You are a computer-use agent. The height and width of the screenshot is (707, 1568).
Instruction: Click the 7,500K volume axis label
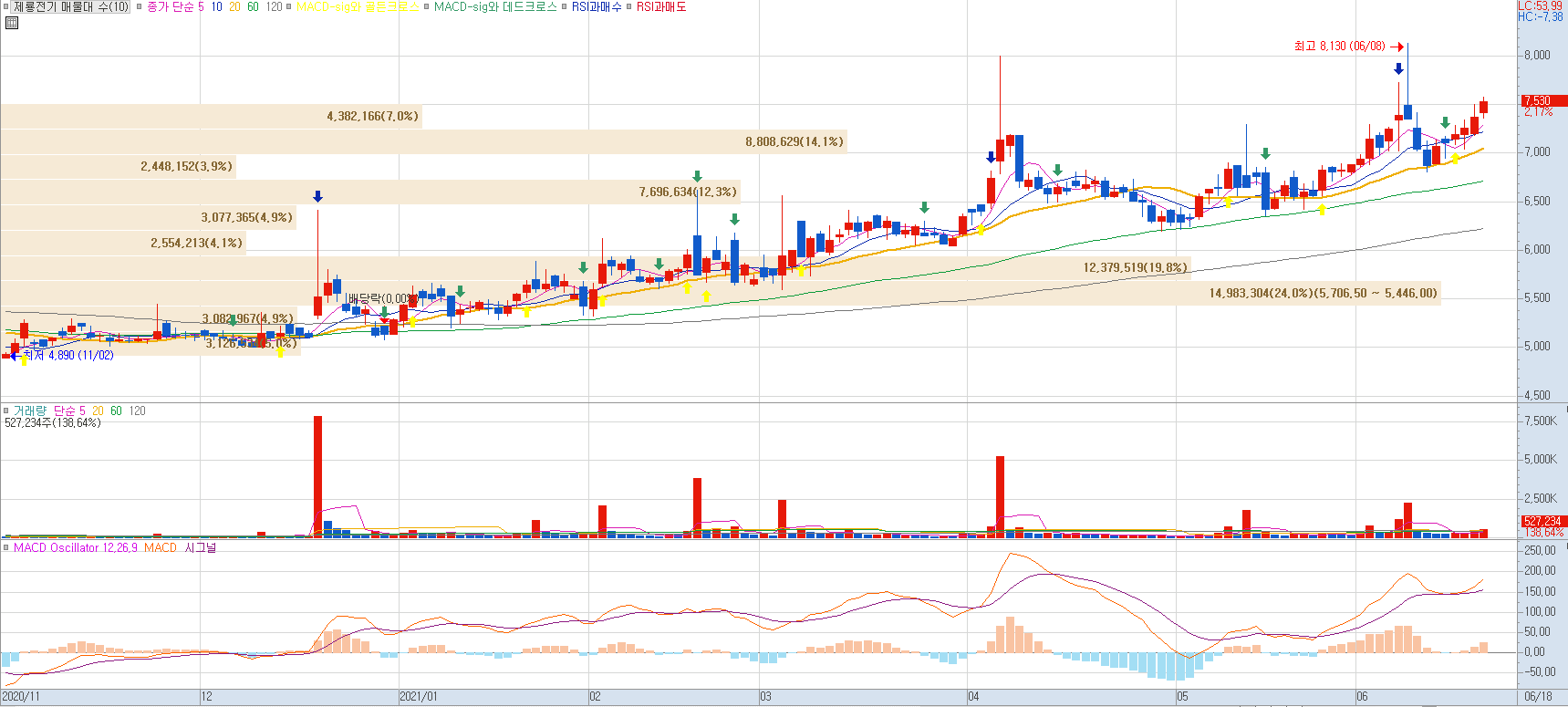coord(1541,421)
